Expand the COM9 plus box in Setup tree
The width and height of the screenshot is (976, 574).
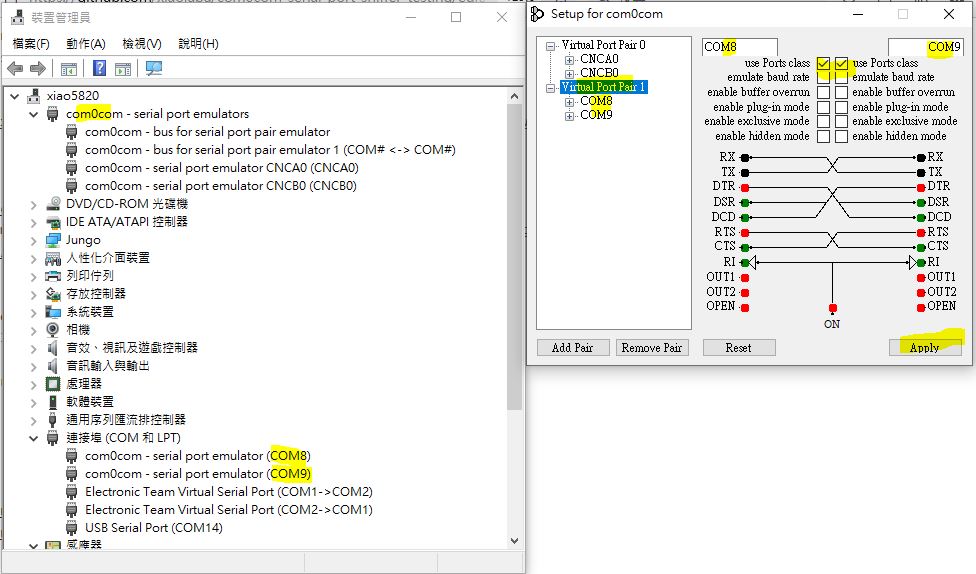569,116
